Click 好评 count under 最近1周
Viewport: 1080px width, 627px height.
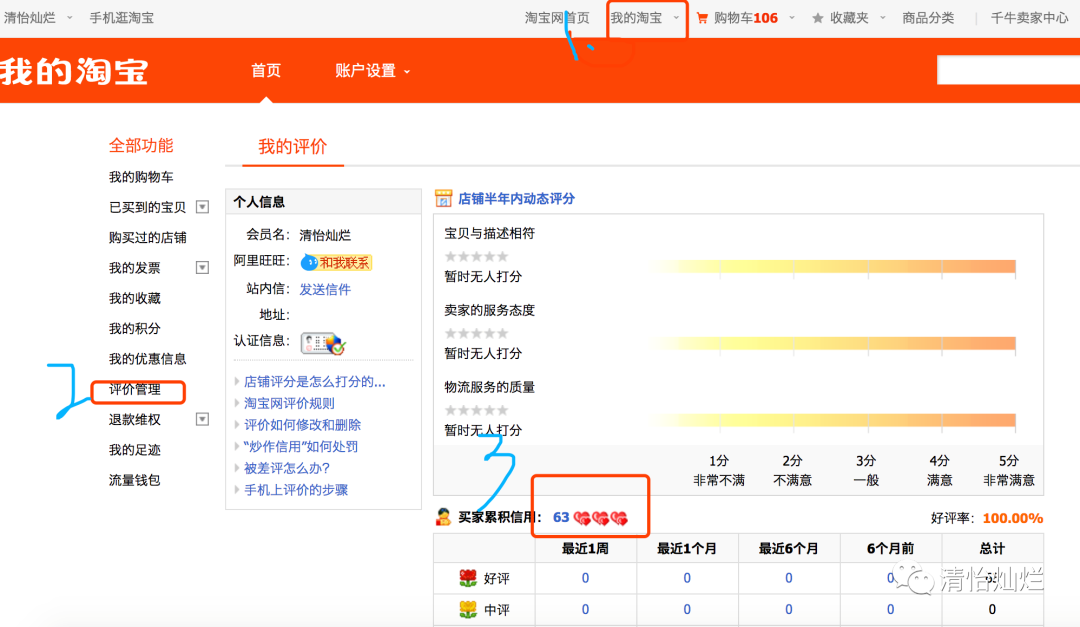click(585, 578)
